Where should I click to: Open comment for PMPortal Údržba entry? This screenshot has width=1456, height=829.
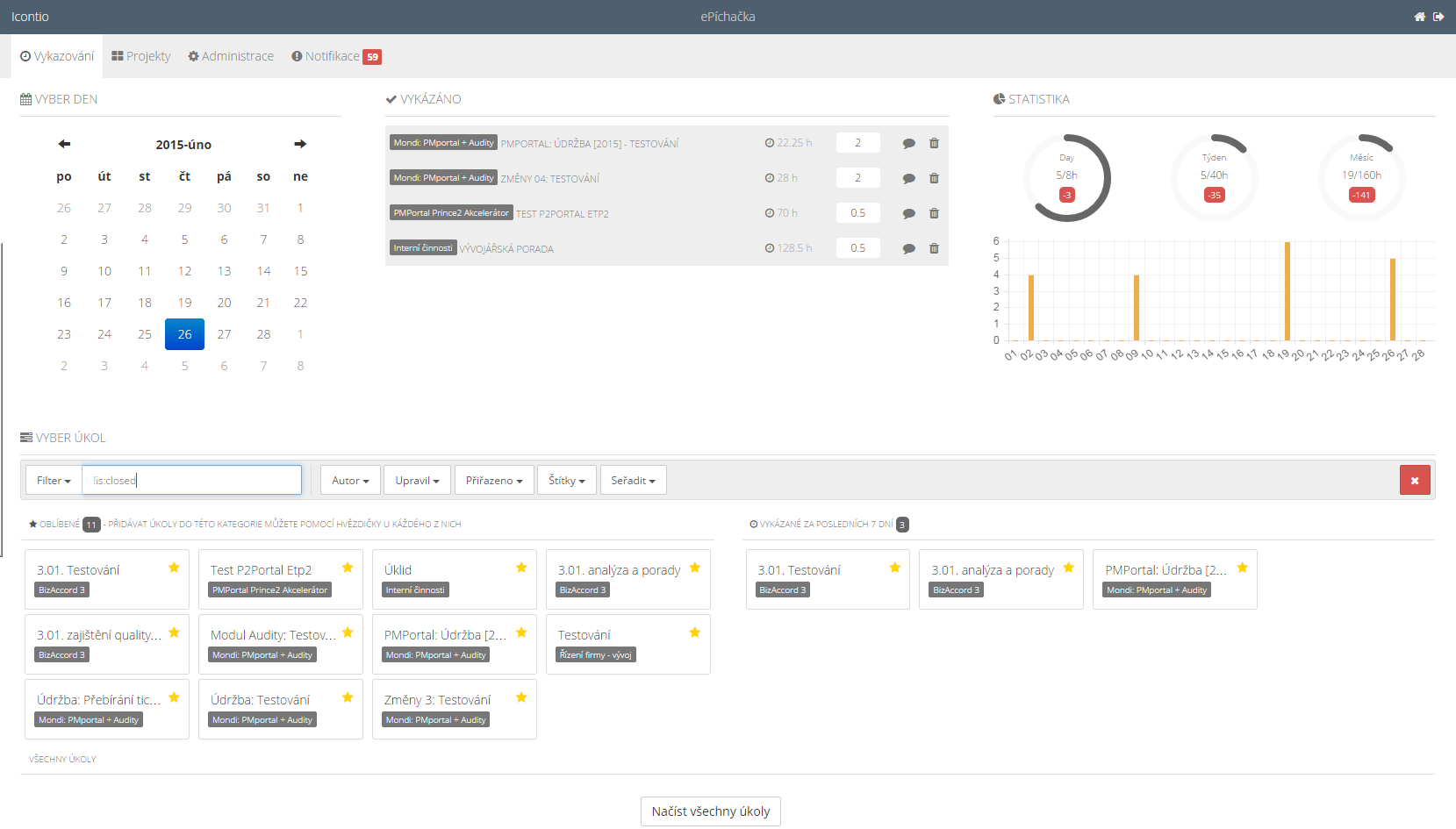pyautogui.click(x=908, y=143)
